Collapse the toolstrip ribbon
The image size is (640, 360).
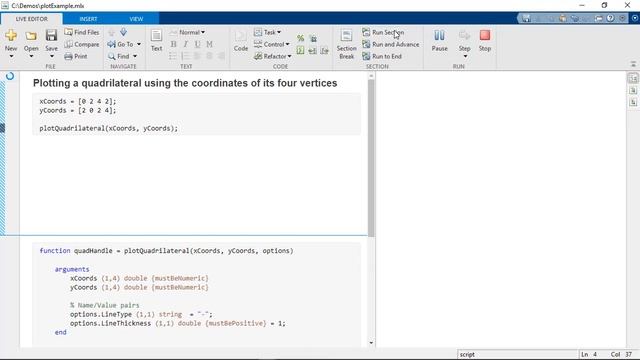[633, 64]
